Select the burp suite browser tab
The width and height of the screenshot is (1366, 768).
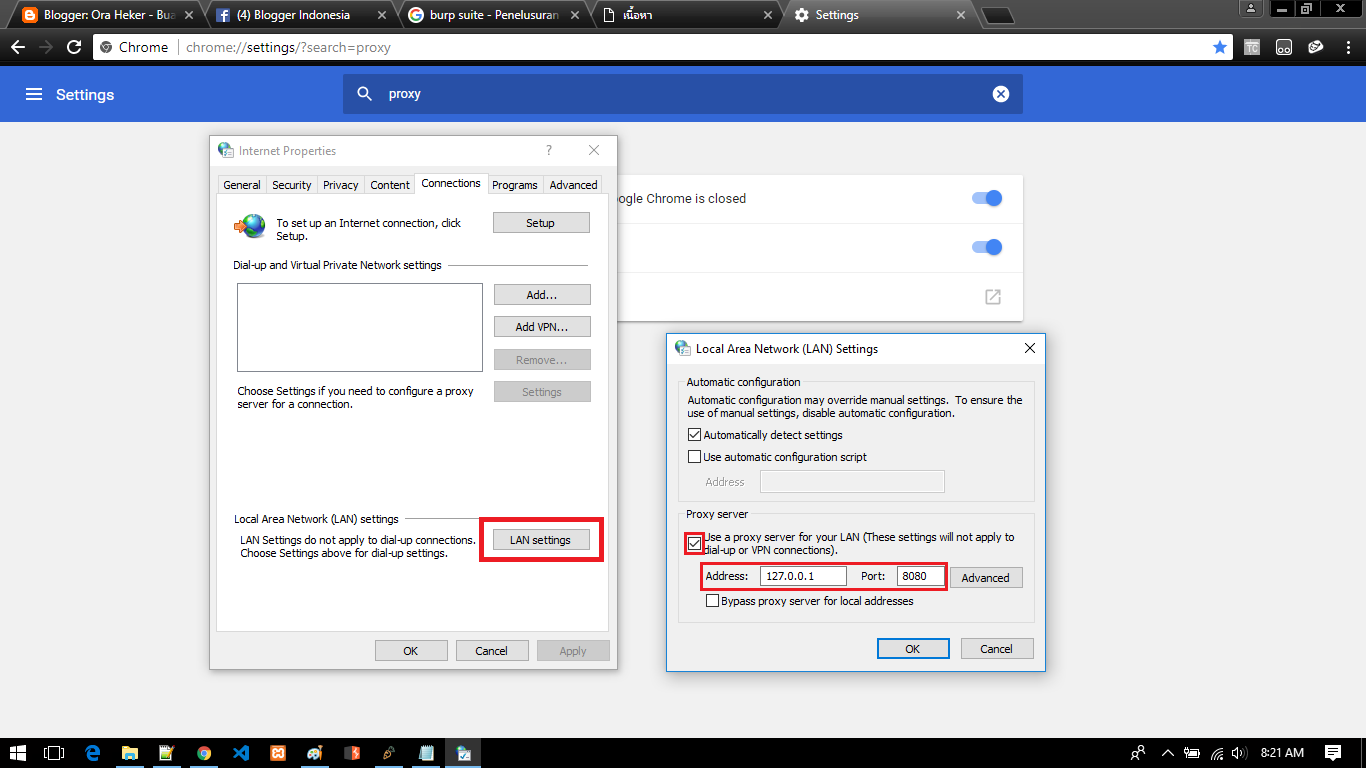coord(483,15)
